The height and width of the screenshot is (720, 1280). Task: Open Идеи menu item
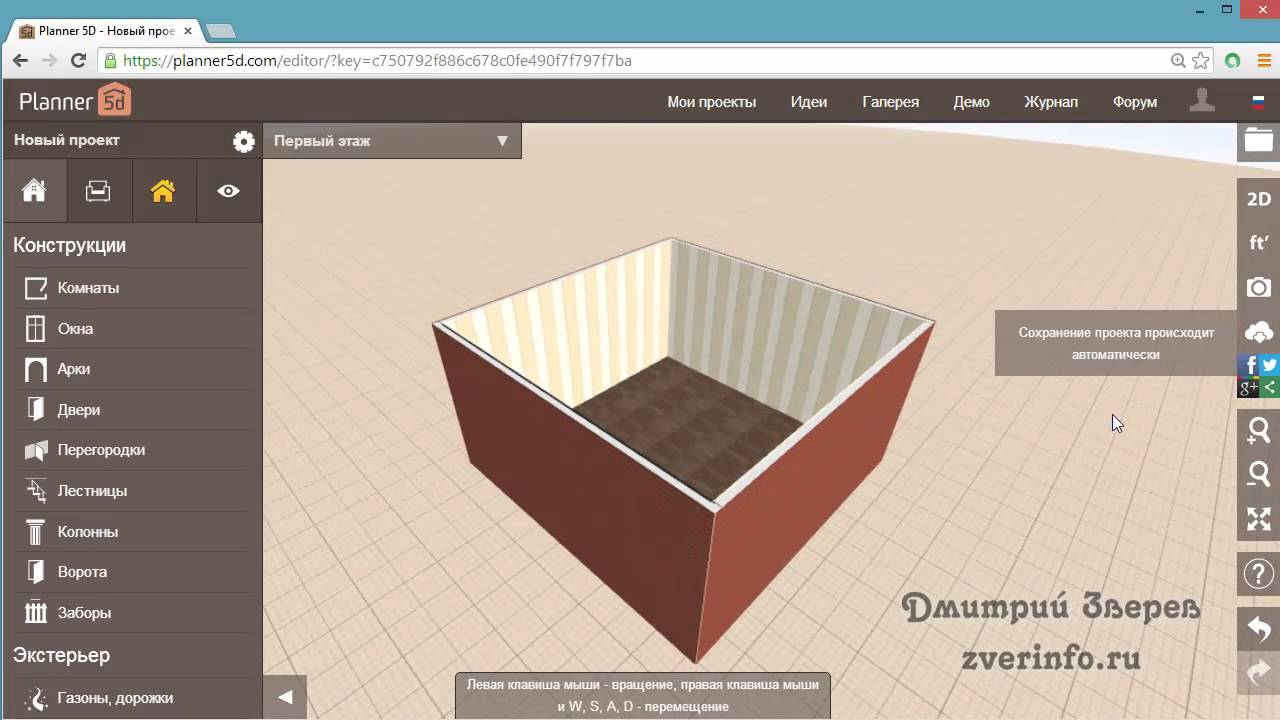point(809,102)
